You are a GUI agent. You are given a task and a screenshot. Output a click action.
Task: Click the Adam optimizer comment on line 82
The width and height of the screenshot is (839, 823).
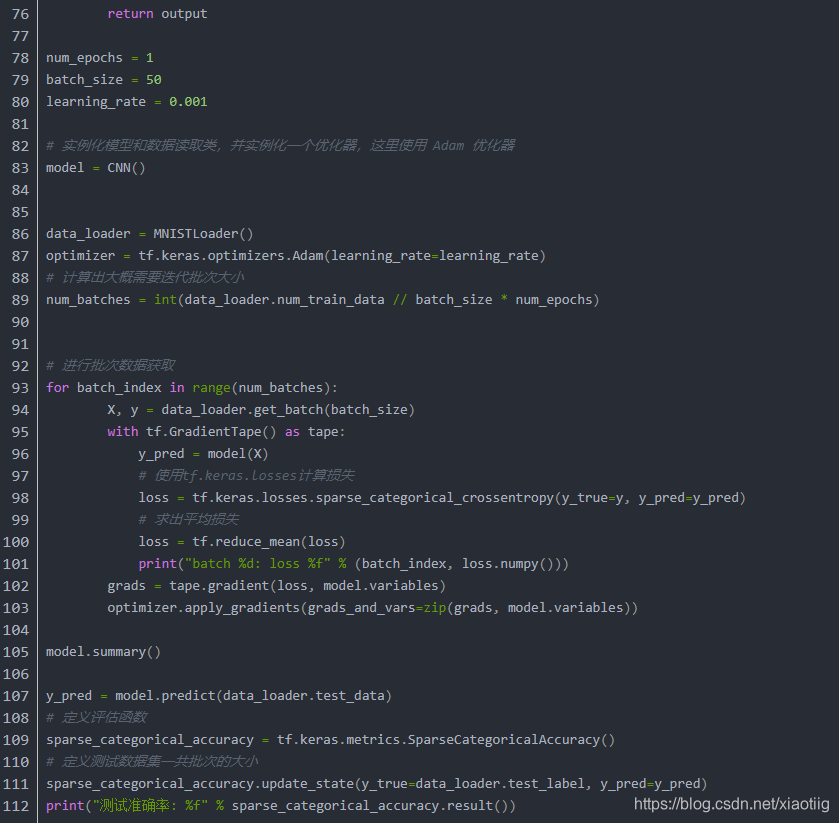(280, 146)
